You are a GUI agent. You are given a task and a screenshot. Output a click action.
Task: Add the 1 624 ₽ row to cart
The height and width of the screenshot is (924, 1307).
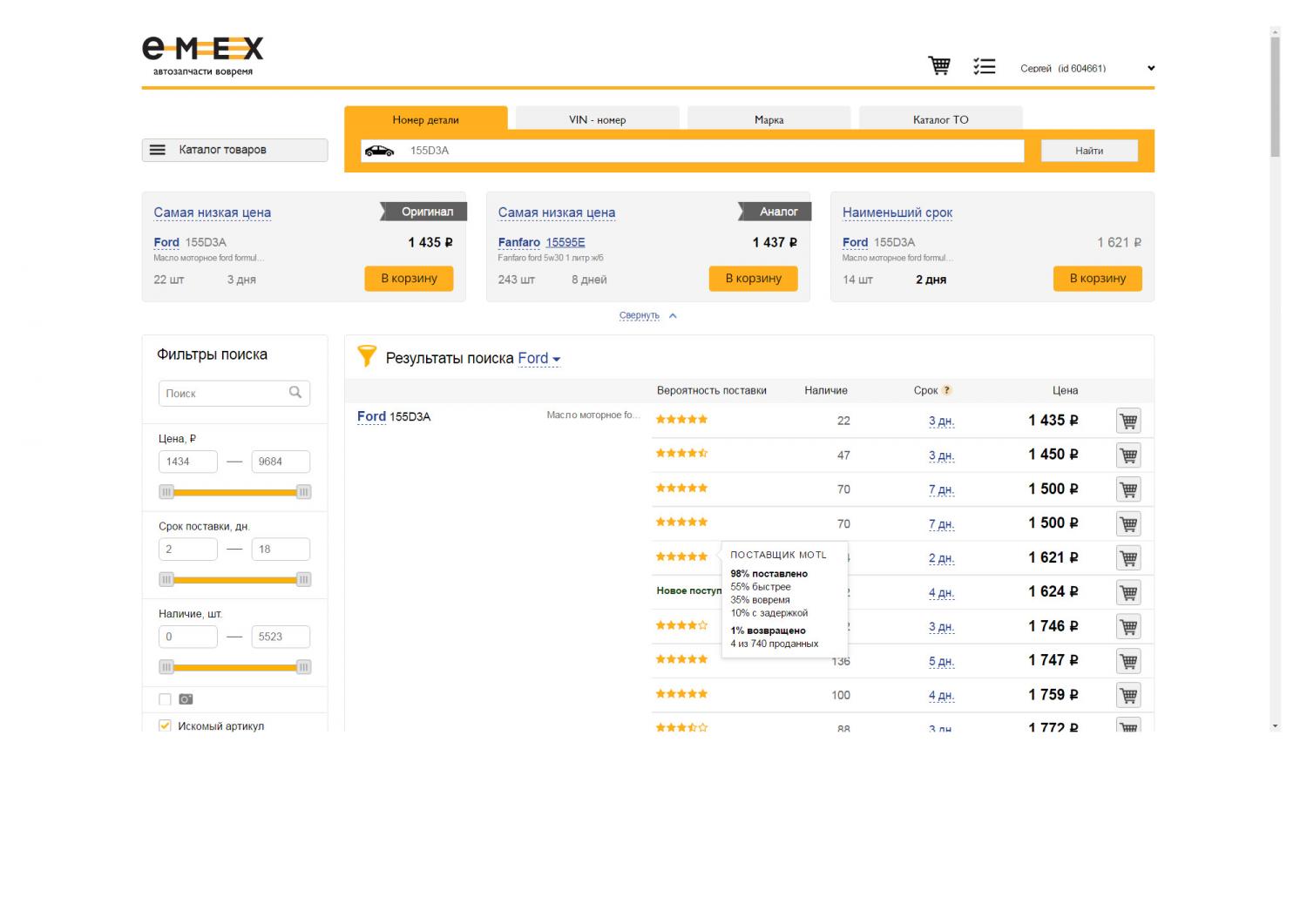tap(1128, 592)
